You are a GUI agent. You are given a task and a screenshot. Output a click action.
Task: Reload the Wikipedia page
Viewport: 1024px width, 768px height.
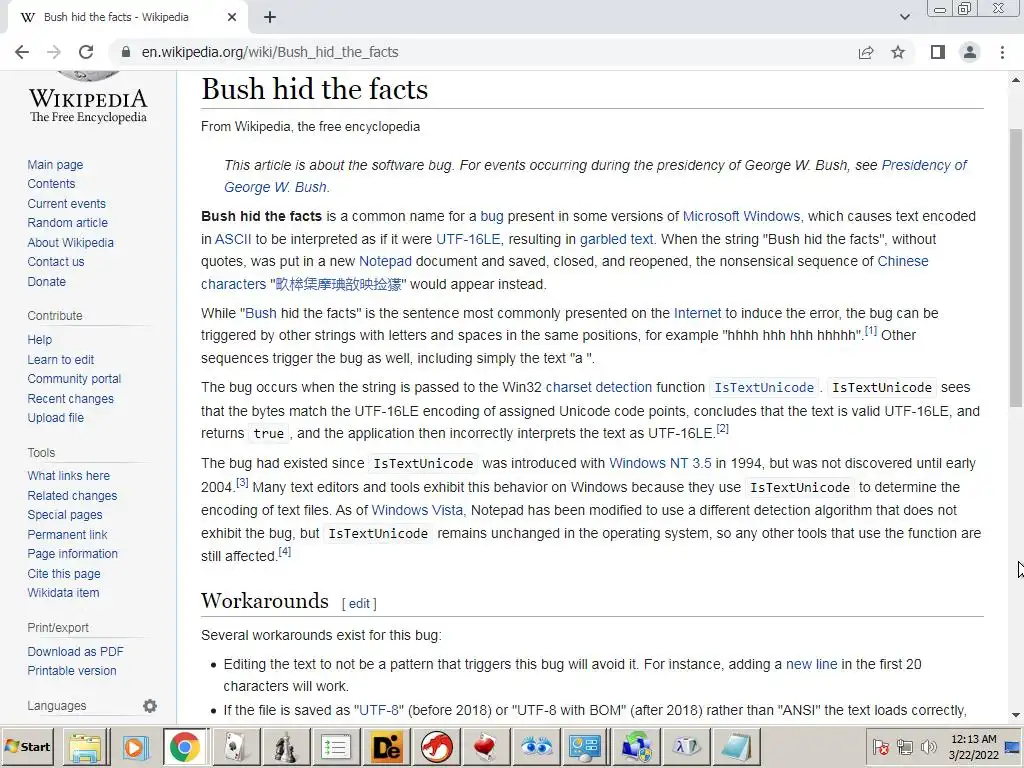(86, 52)
